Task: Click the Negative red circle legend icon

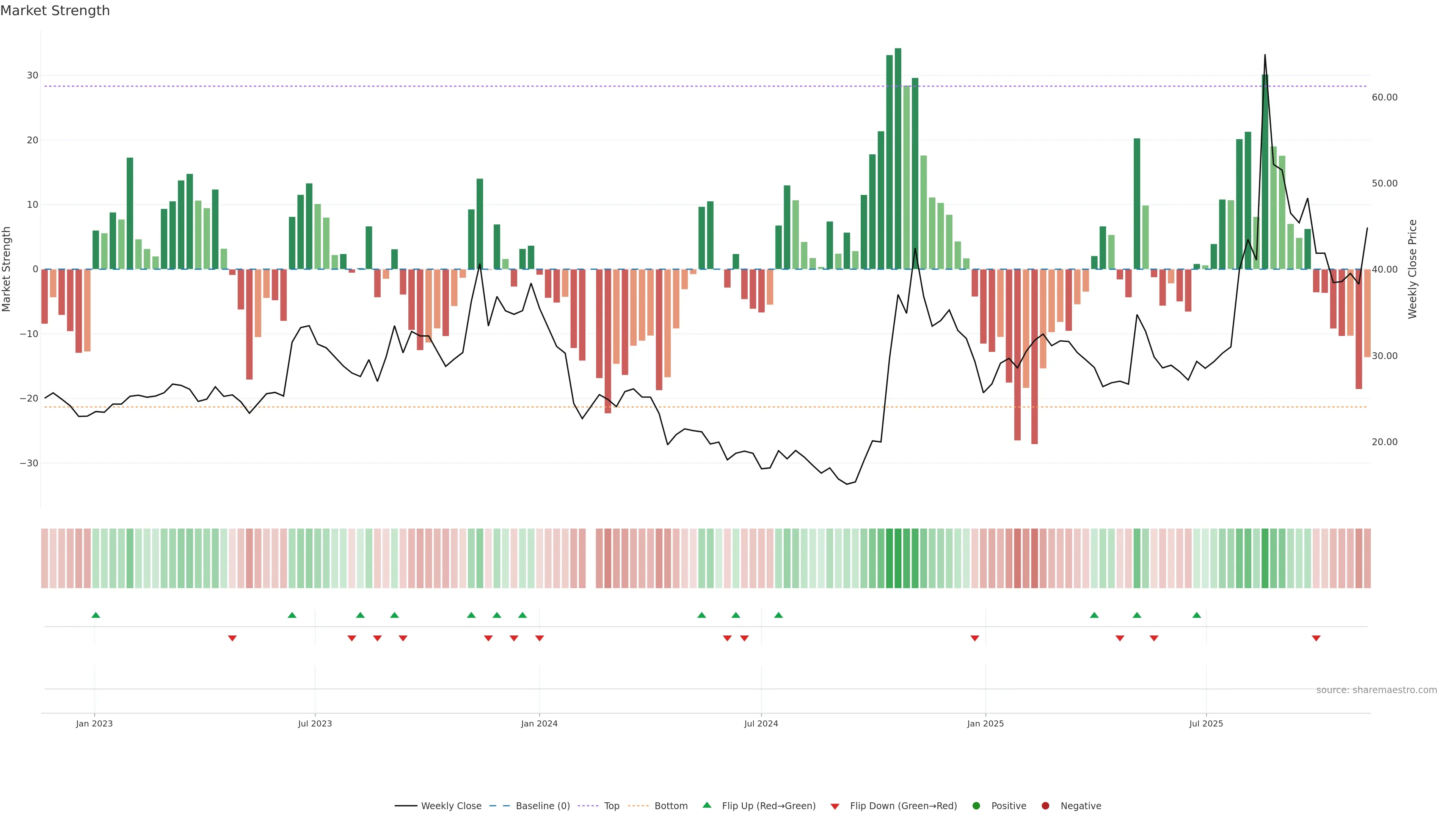Action: 1045,806
